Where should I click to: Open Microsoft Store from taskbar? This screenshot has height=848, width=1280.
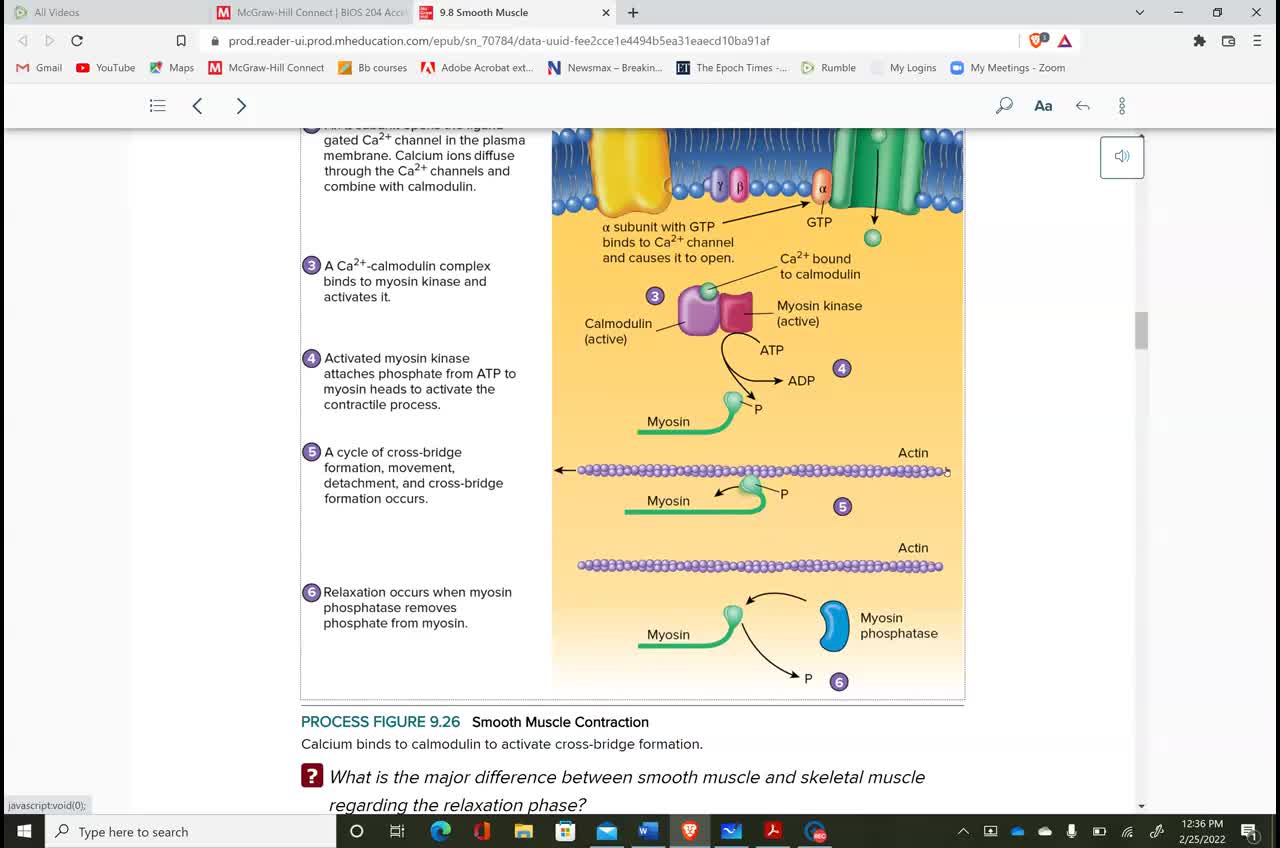click(565, 831)
